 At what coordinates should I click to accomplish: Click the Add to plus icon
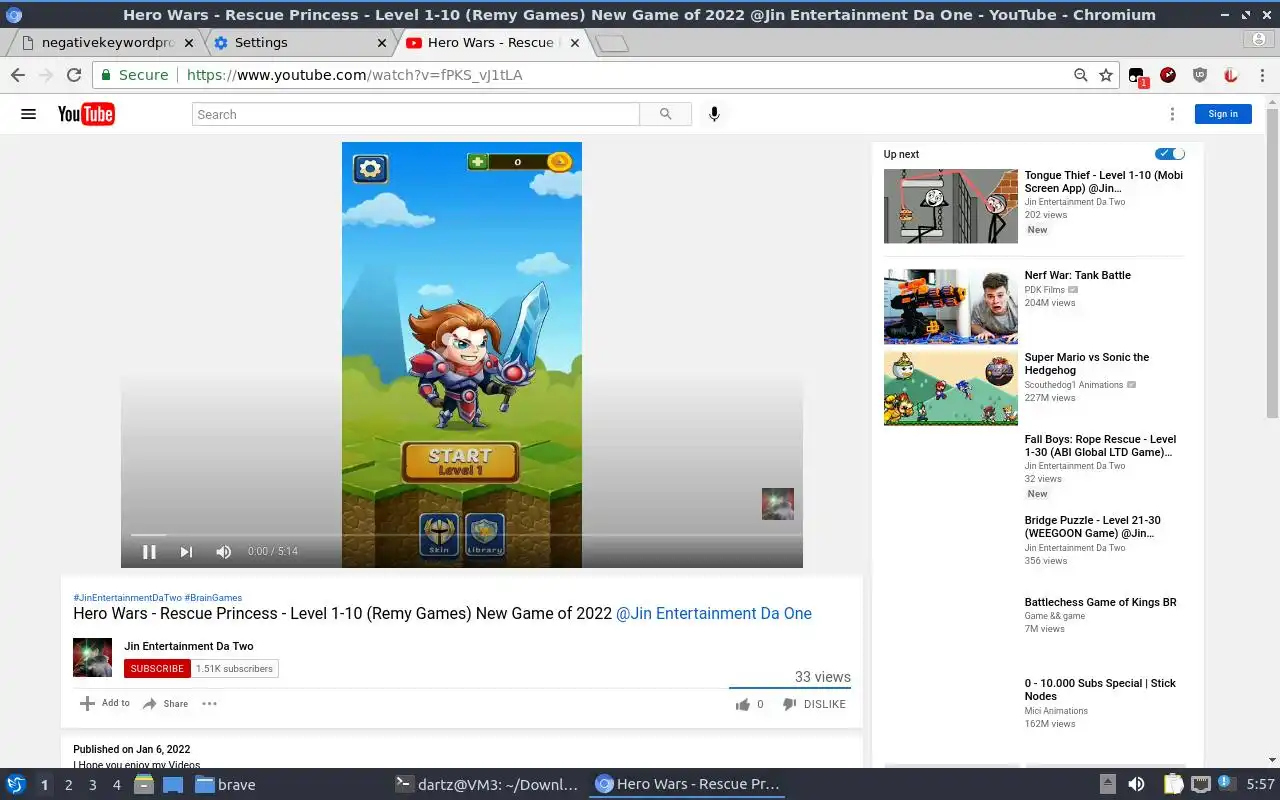(x=87, y=703)
